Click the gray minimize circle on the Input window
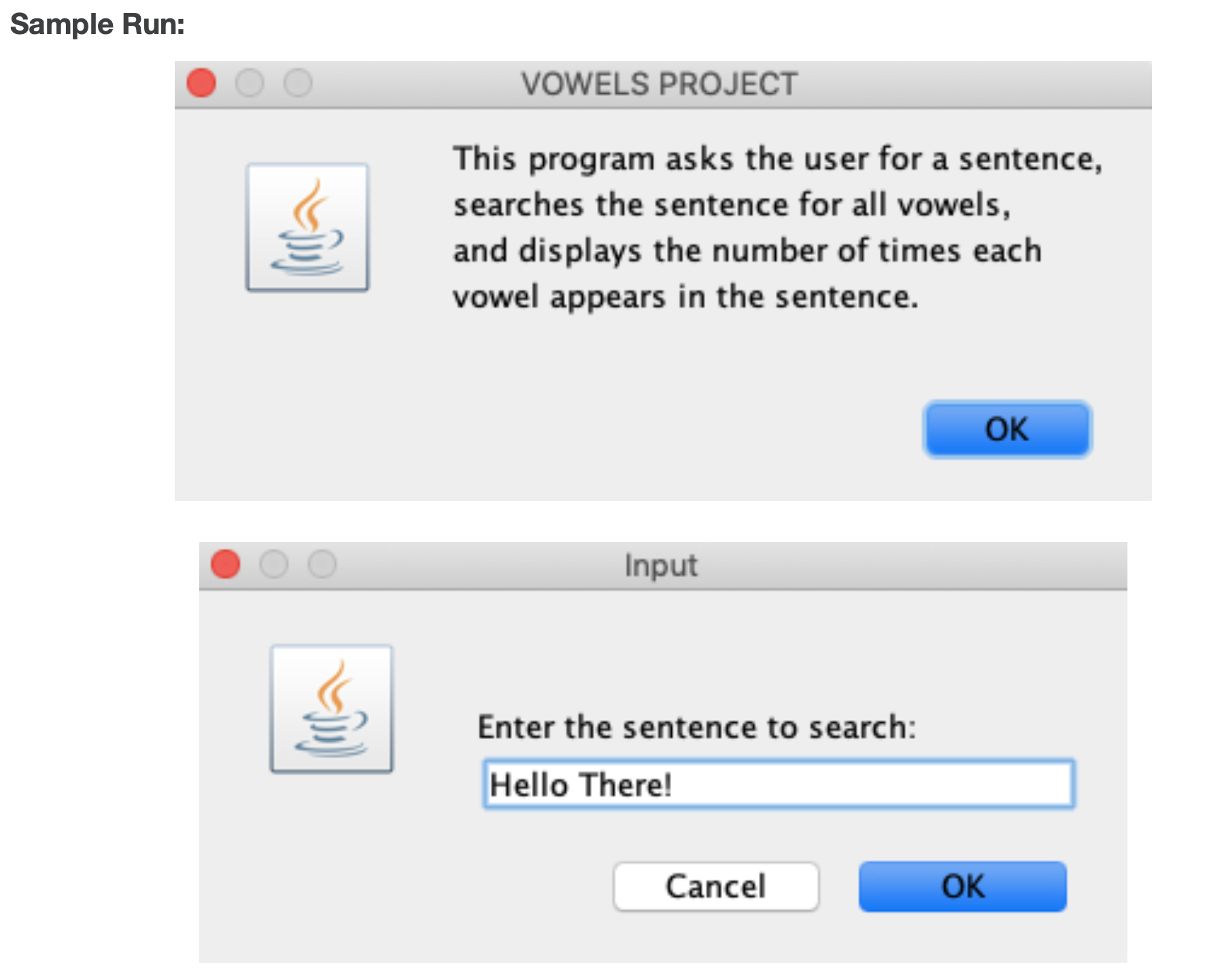Viewport: 1224px width, 972px height. 275,565
